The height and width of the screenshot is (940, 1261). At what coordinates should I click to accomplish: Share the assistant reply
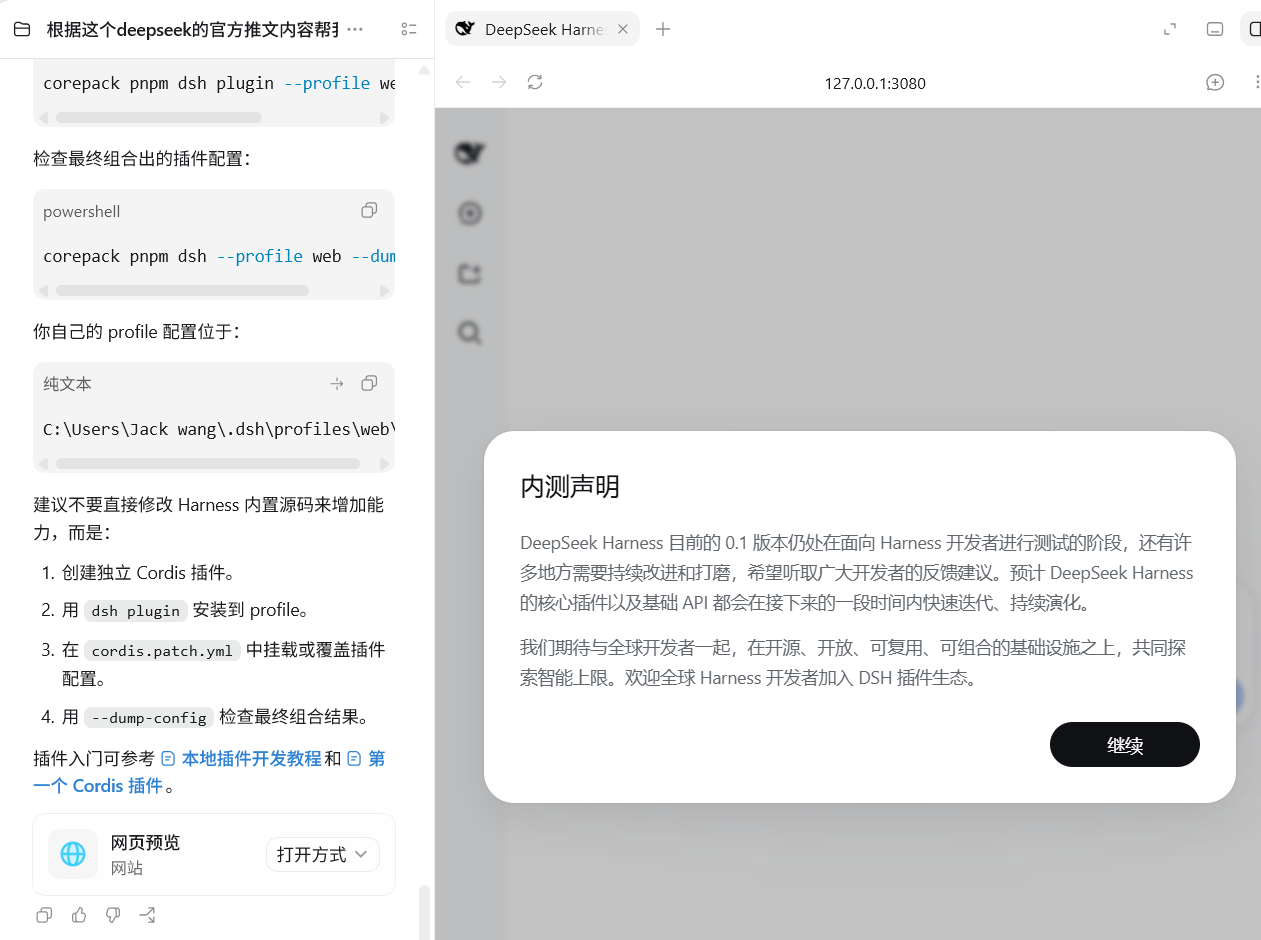coord(147,915)
